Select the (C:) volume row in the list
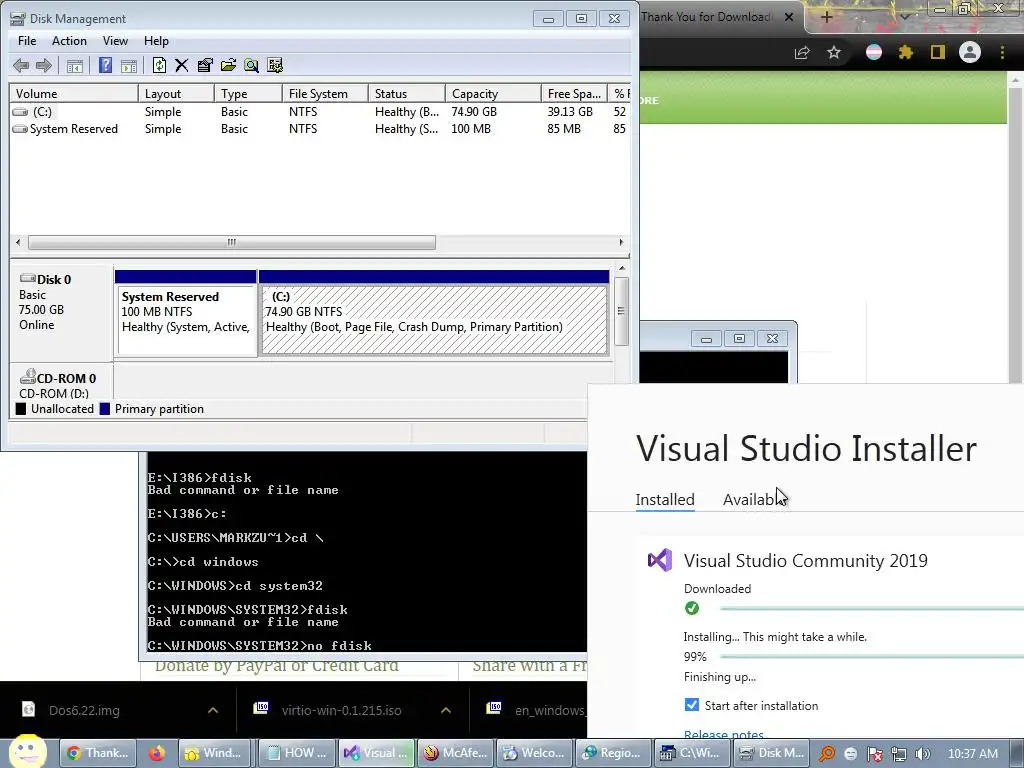This screenshot has height=768, width=1024. [319, 112]
